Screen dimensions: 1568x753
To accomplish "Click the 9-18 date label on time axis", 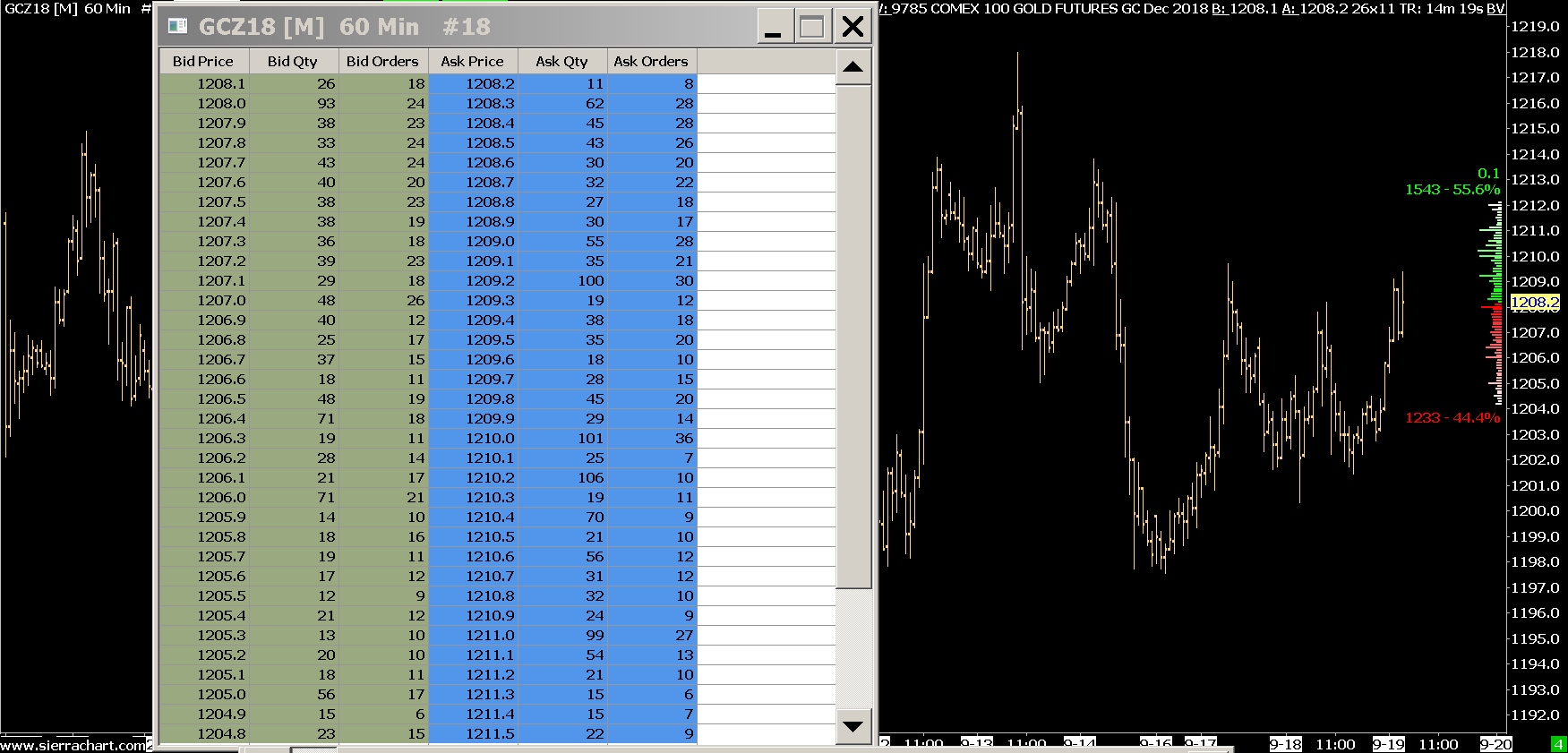I will tap(1285, 744).
